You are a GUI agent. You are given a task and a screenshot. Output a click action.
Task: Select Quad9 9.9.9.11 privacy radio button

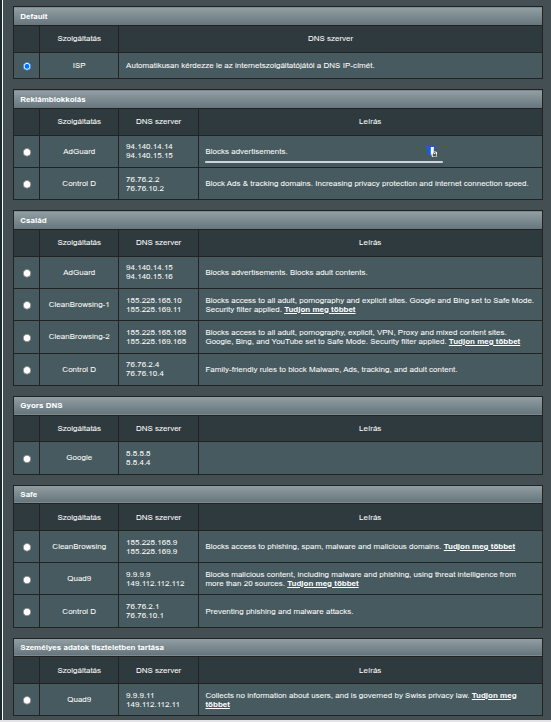coord(27,700)
